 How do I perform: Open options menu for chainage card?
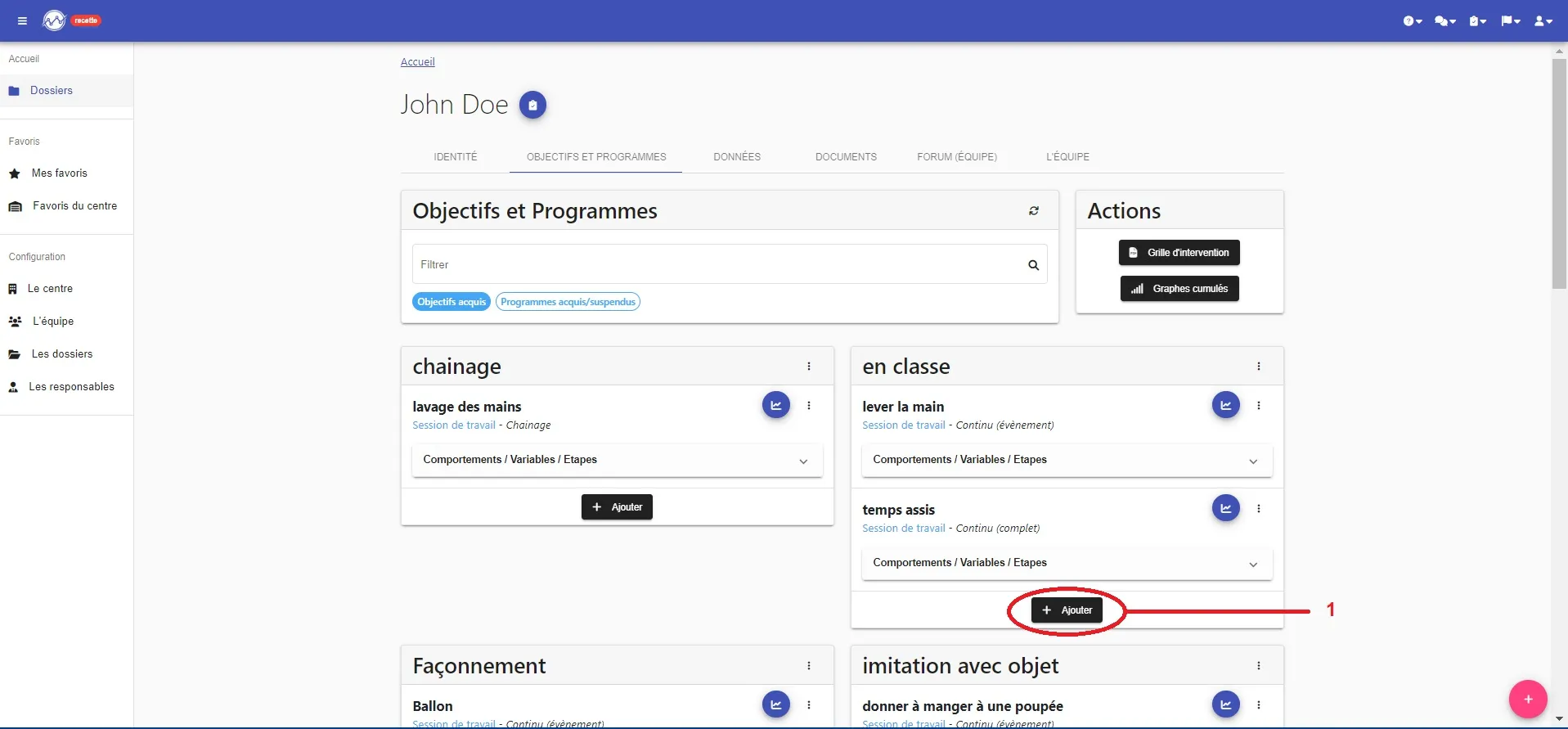[x=809, y=367]
